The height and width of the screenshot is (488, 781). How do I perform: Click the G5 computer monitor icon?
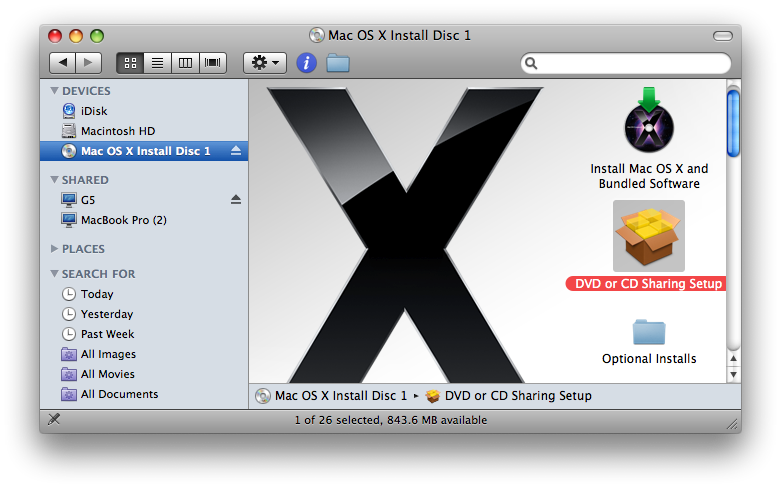click(69, 200)
